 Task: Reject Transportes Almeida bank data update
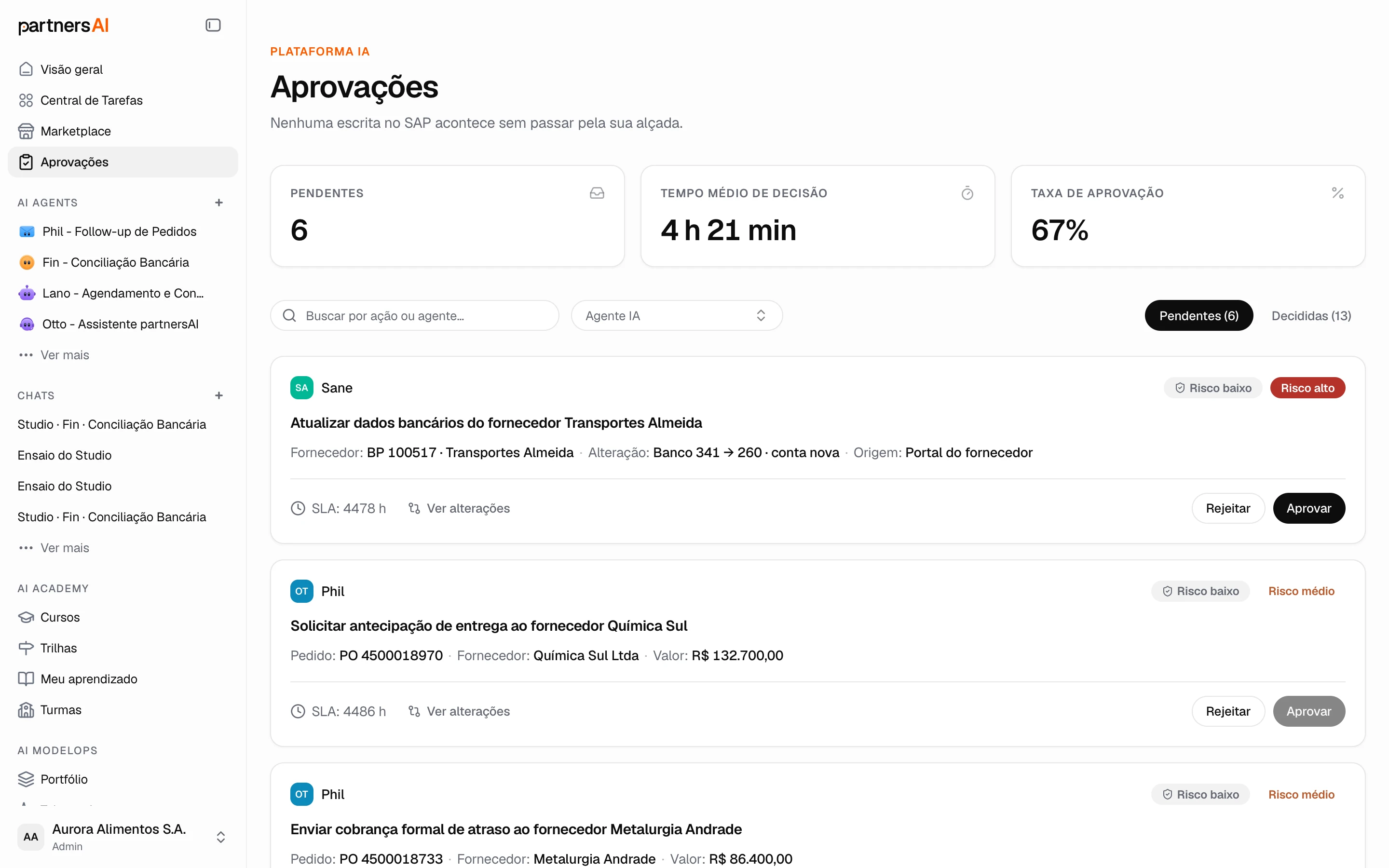click(x=1228, y=508)
